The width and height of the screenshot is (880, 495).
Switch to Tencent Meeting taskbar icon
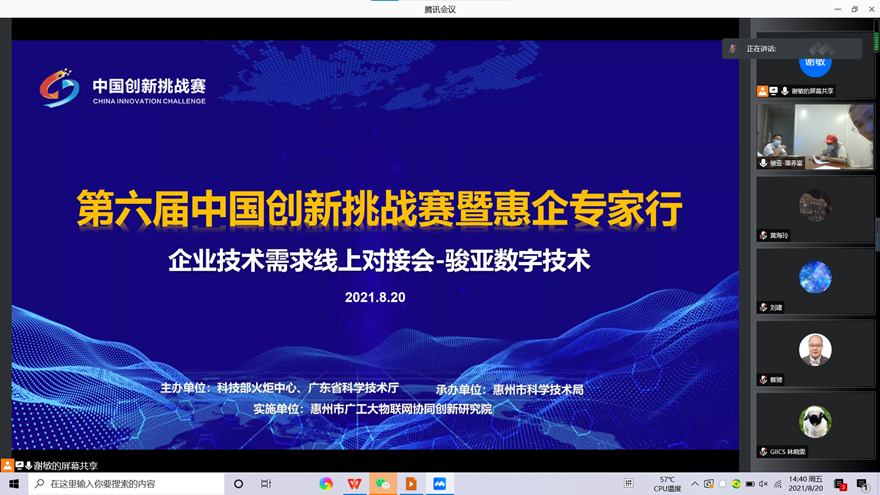click(439, 484)
